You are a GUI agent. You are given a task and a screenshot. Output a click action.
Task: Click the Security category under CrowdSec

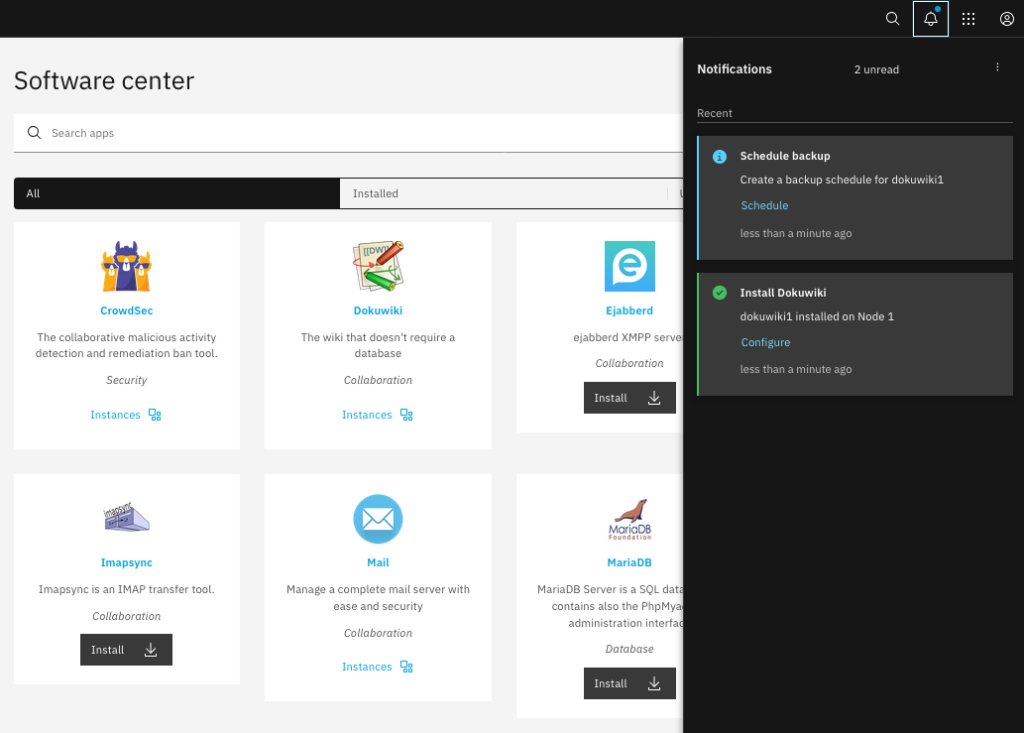point(127,380)
